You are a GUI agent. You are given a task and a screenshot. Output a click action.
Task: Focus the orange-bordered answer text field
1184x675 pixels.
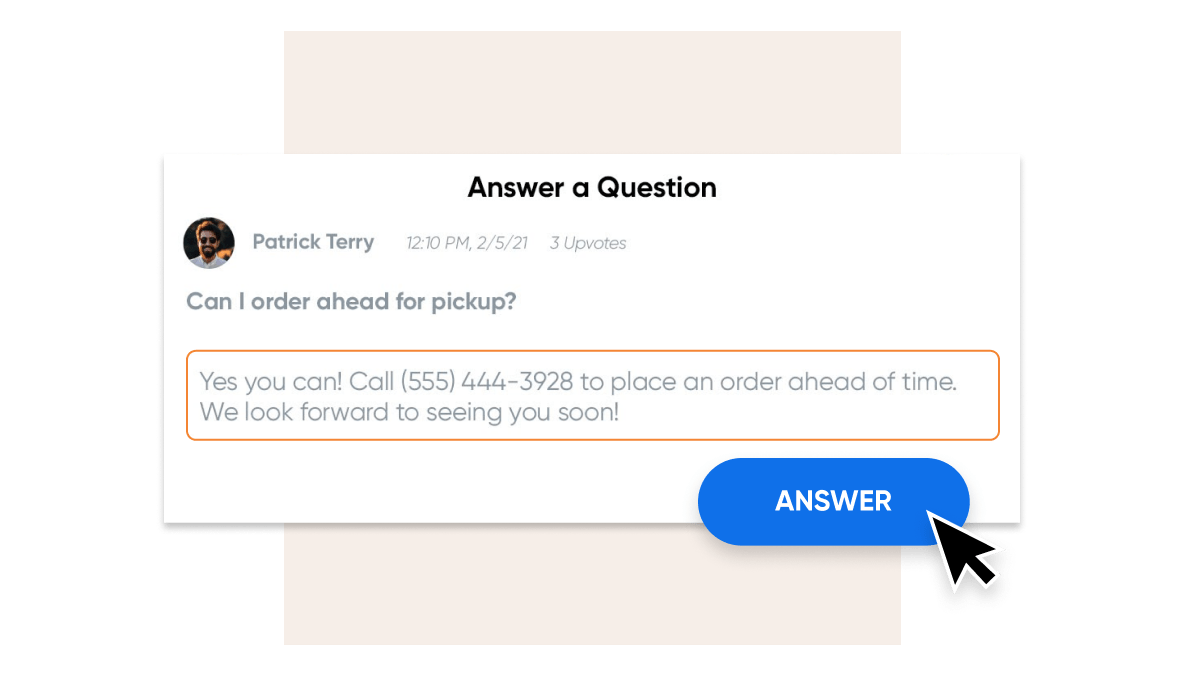pos(593,395)
